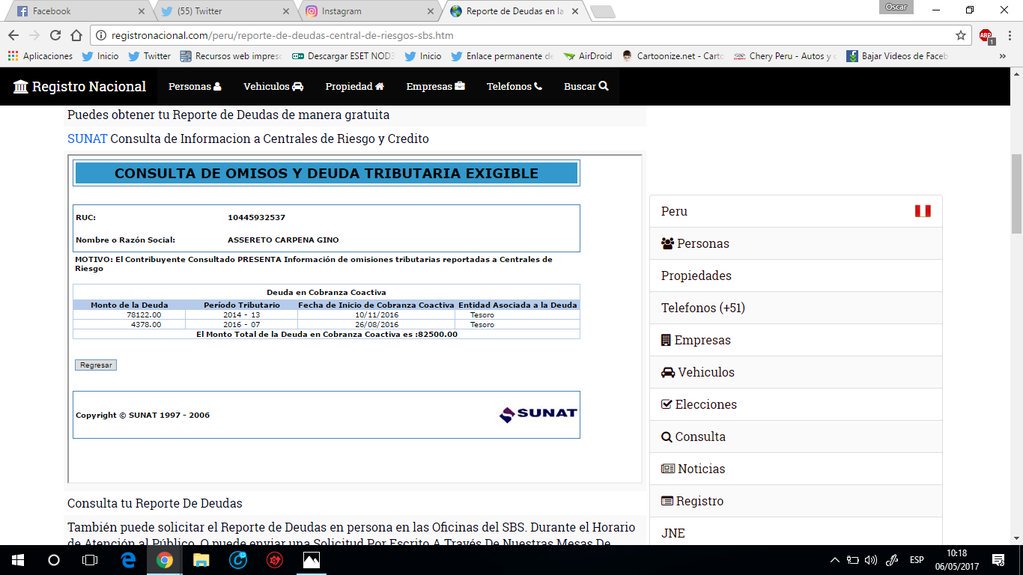Screen dimensions: 1023x575
Task: Open Empresas in the sidebar
Action: (796, 340)
